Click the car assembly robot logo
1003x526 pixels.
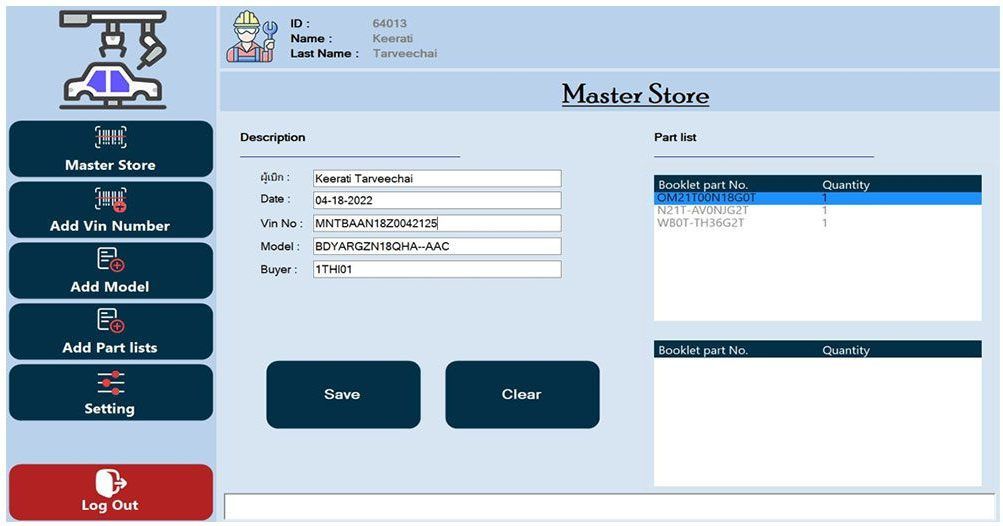coord(113,60)
